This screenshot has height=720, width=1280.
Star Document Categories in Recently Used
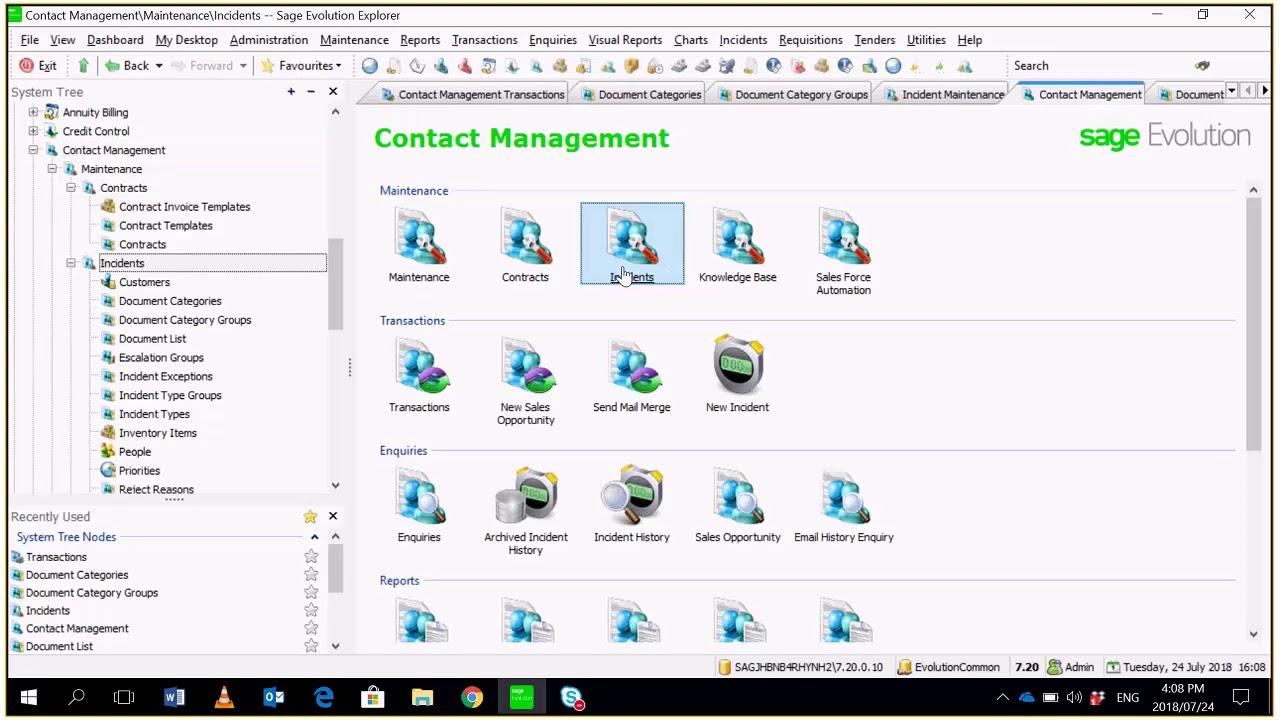pos(311,575)
